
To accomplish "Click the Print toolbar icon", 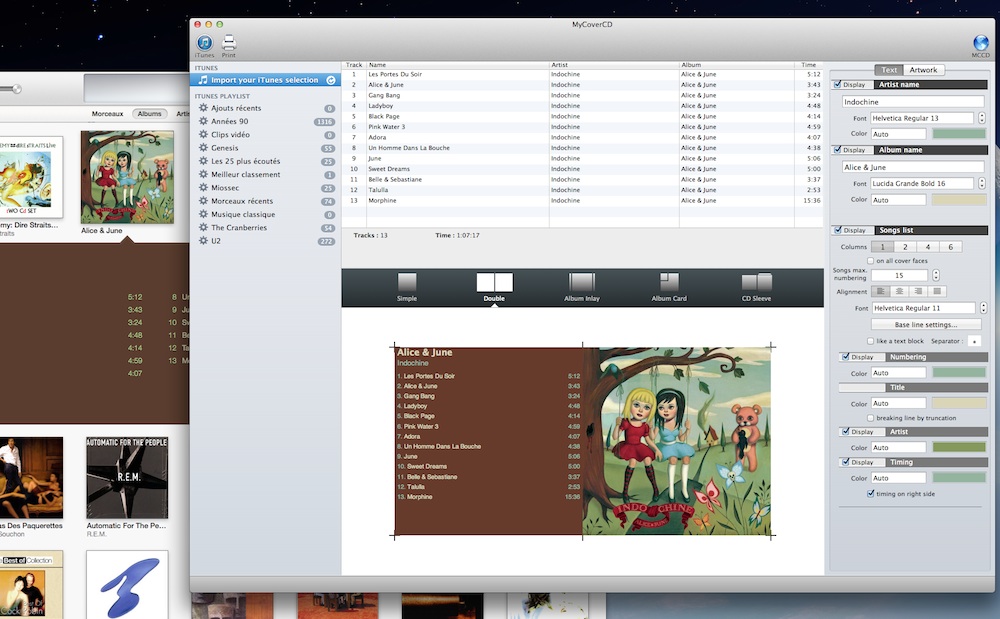I will (x=229, y=43).
